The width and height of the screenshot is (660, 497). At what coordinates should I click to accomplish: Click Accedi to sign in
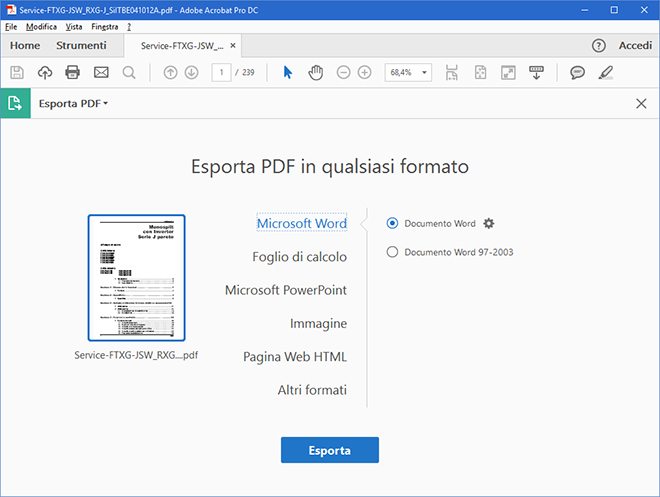[x=635, y=46]
